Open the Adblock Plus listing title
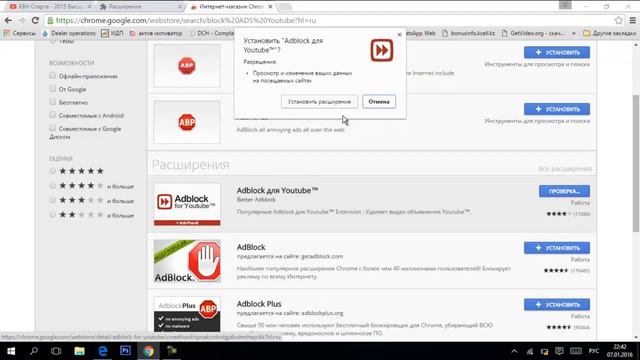 pos(259,304)
